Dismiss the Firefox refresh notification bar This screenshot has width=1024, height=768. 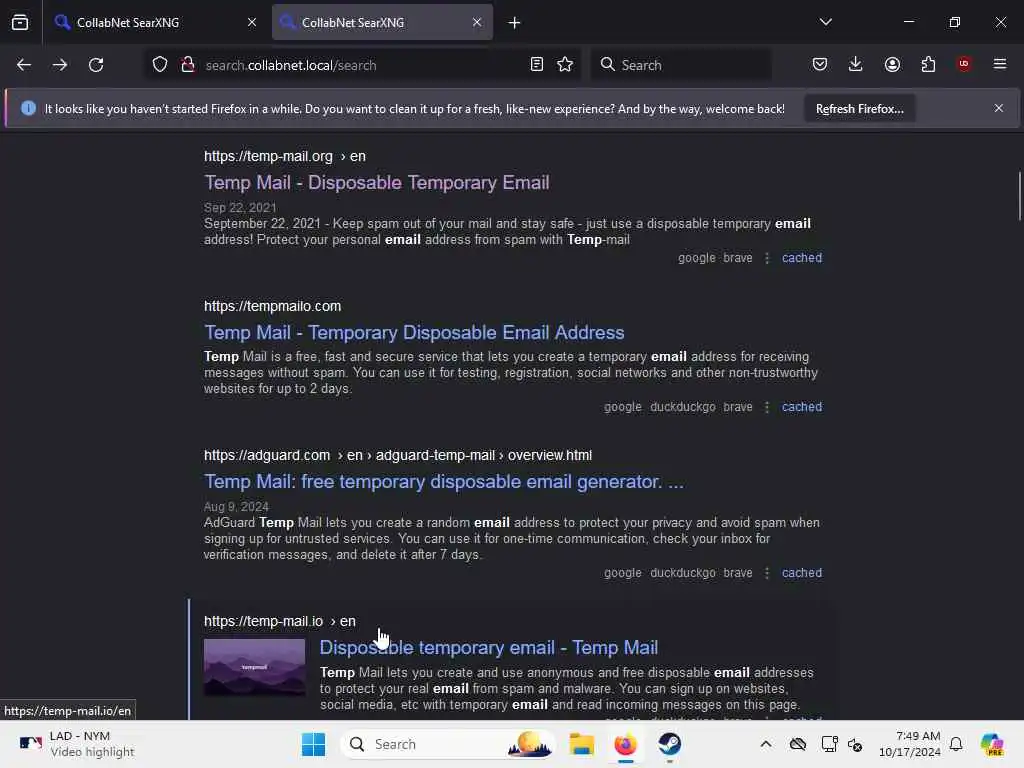pyautogui.click(x=999, y=108)
